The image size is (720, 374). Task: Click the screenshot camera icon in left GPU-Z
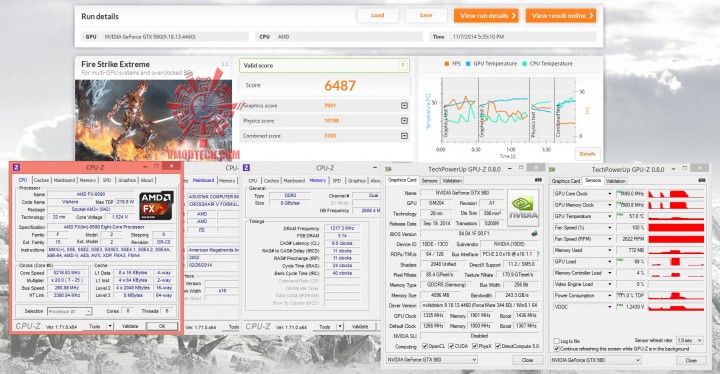tap(538, 180)
